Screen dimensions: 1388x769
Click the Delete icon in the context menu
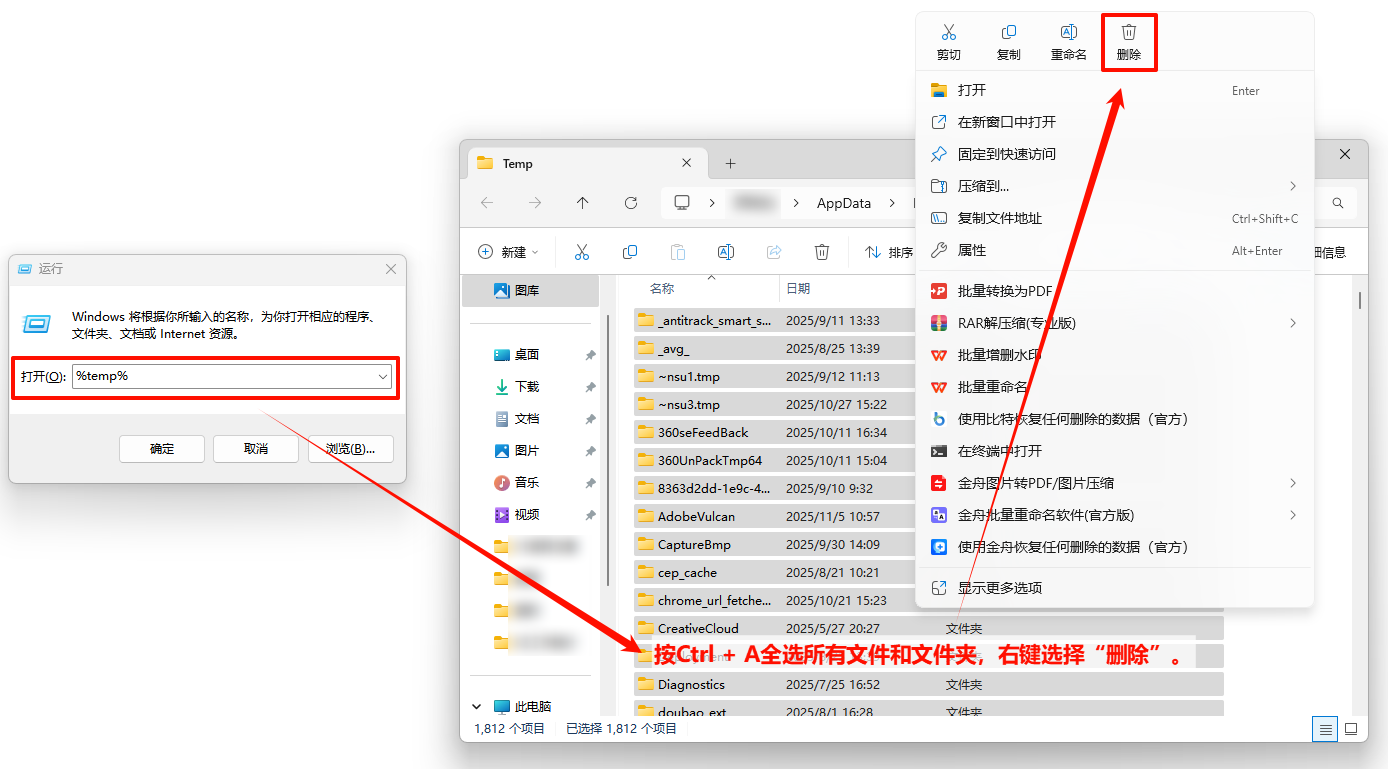coord(1128,42)
